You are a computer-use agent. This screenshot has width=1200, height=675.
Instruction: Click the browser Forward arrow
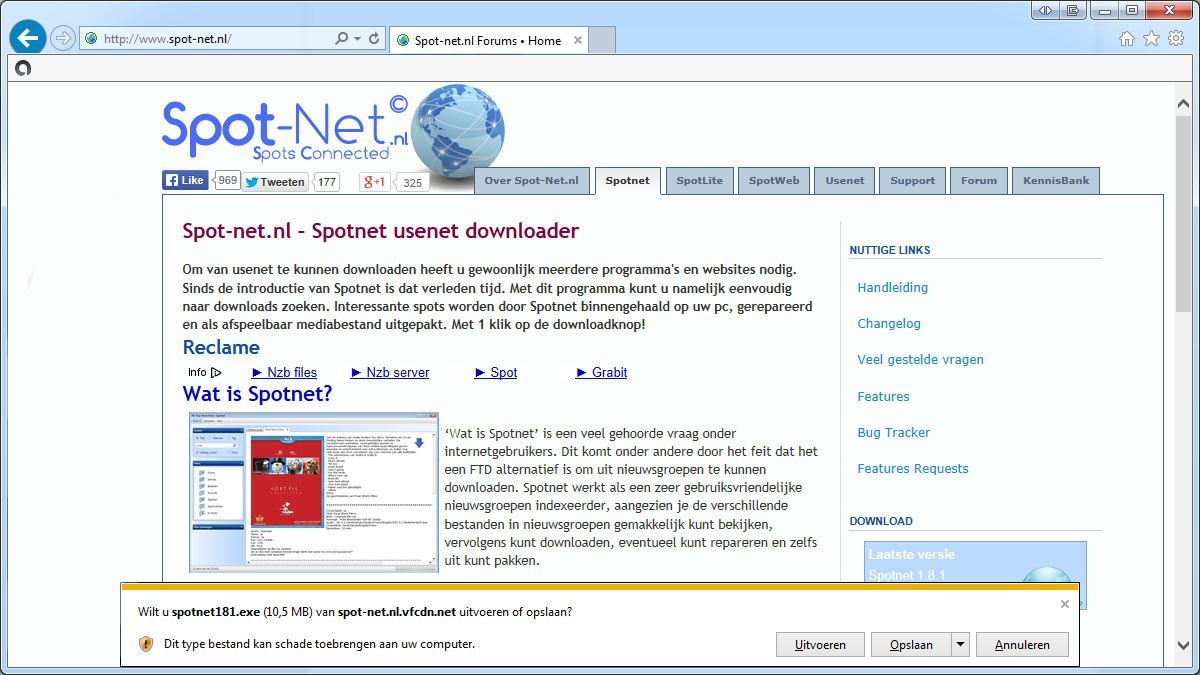[x=63, y=39]
